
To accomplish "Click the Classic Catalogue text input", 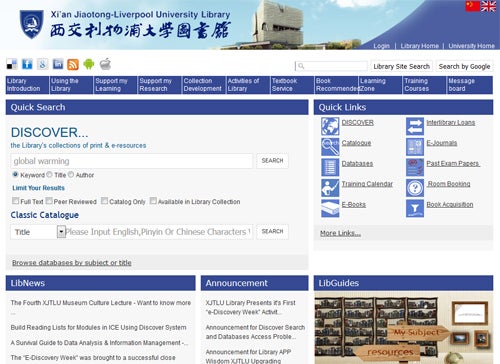I will pyautogui.click(x=159, y=232).
